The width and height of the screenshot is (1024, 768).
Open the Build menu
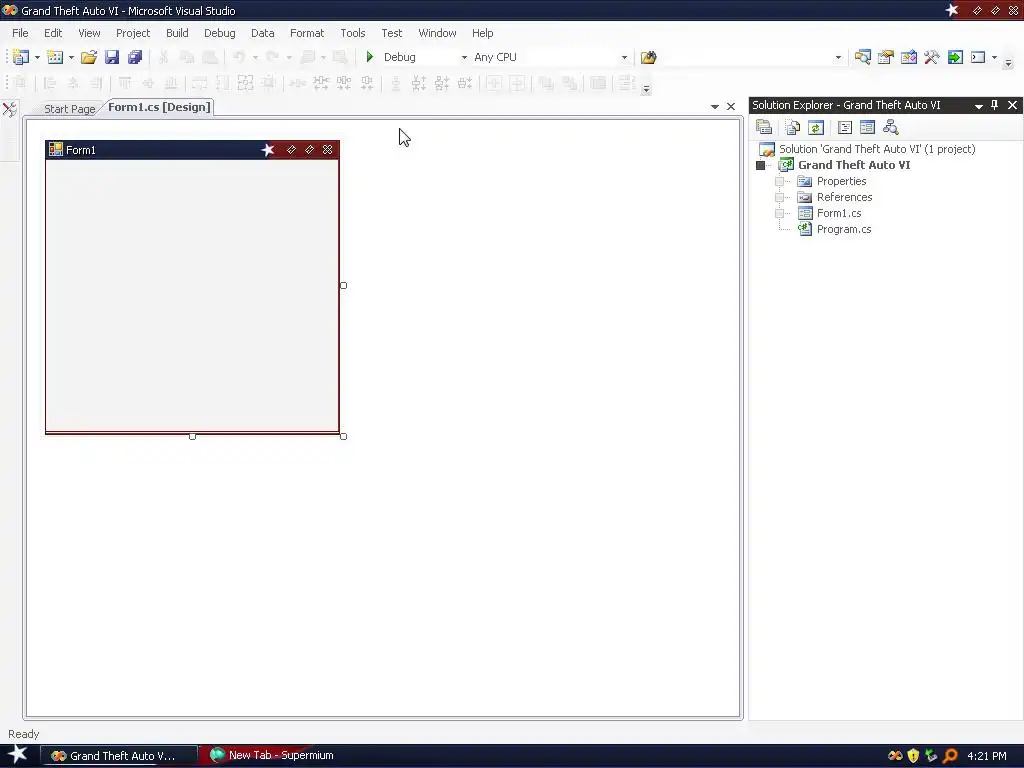[177, 33]
